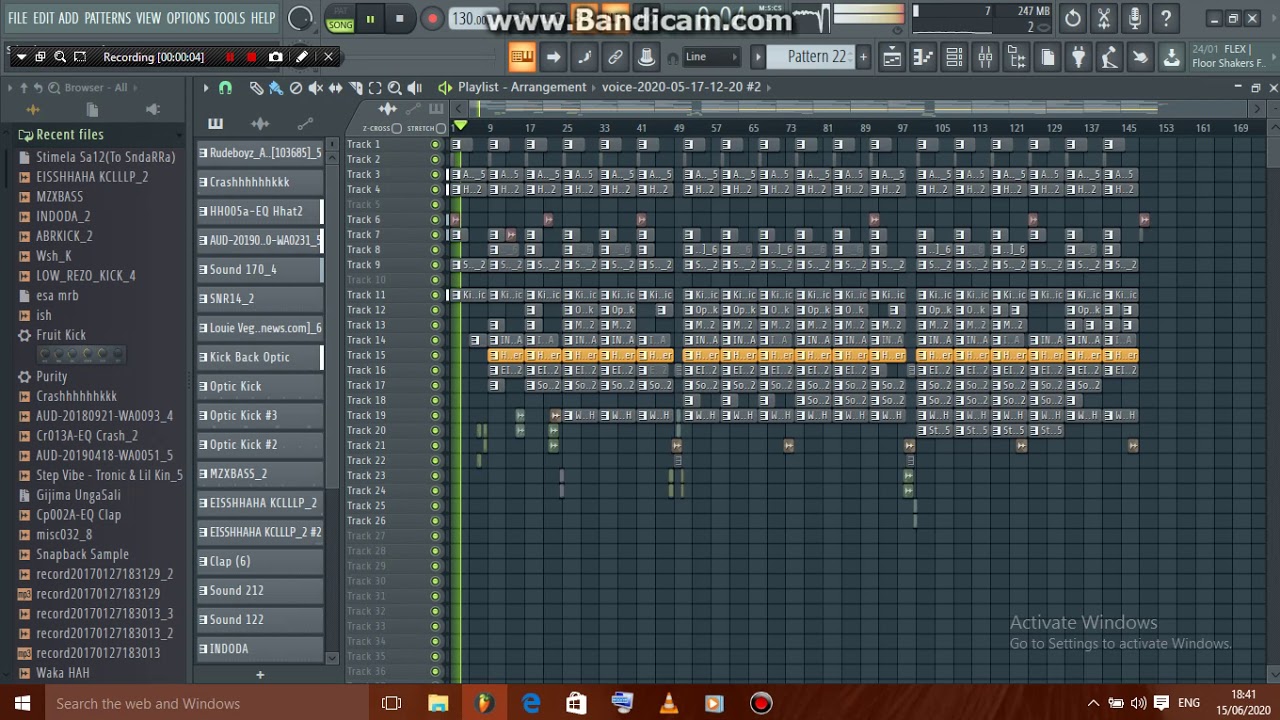1280x720 pixels.
Task: Open the Tempo tapper icon
Action: (x=1109, y=57)
